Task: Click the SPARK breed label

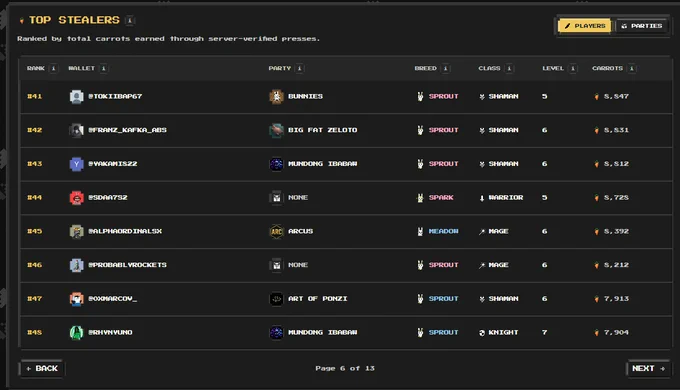Action: click(441, 197)
